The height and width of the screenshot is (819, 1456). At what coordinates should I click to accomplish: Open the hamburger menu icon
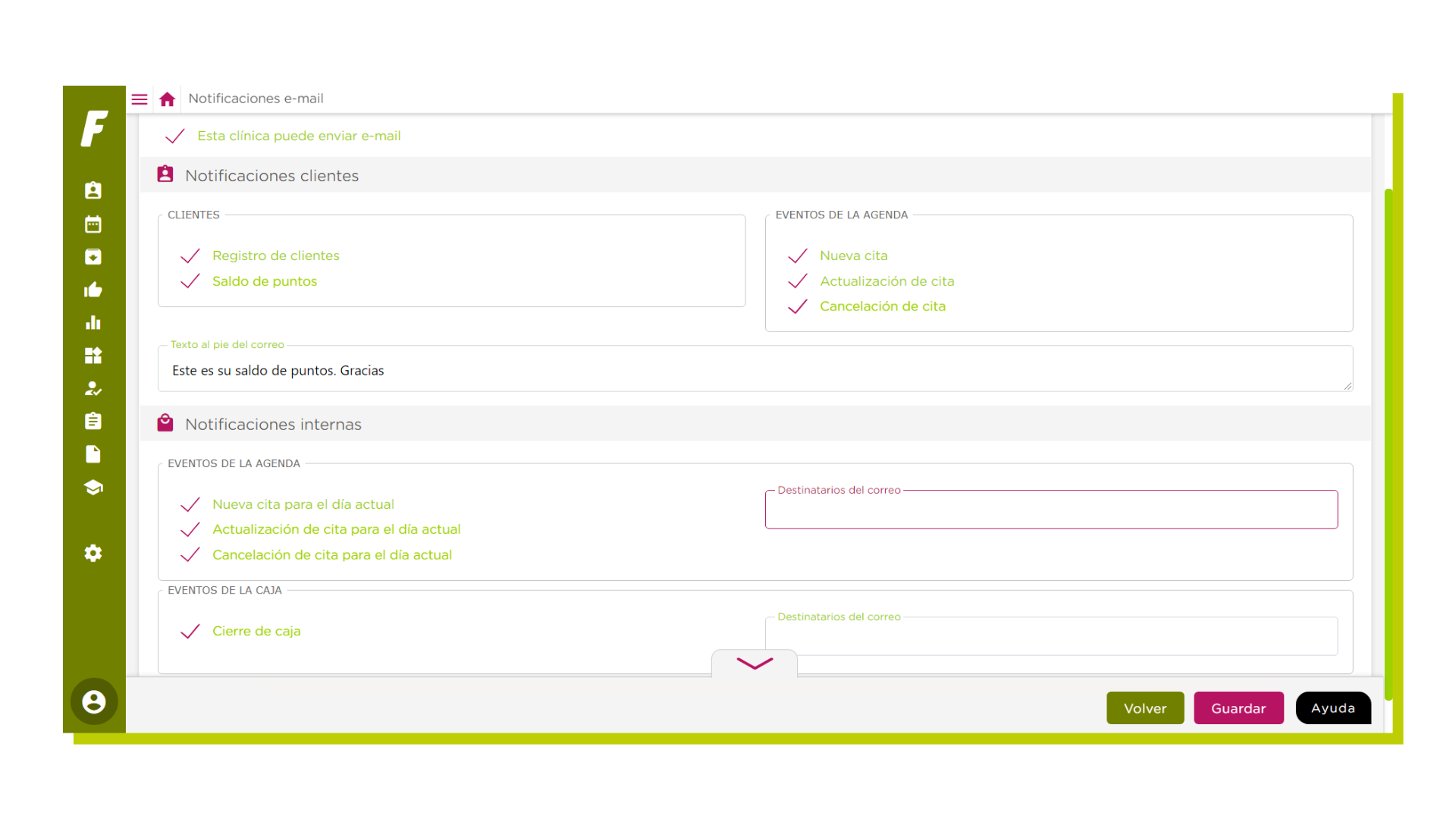(x=140, y=99)
